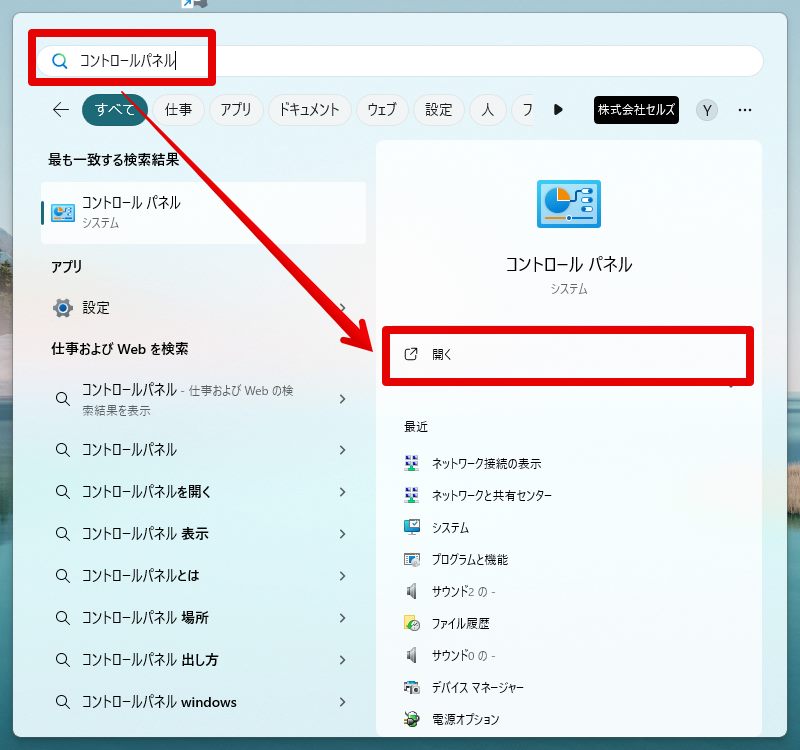Click the search box containing コントロールパネル
This screenshot has width=800, height=750.
point(400,61)
